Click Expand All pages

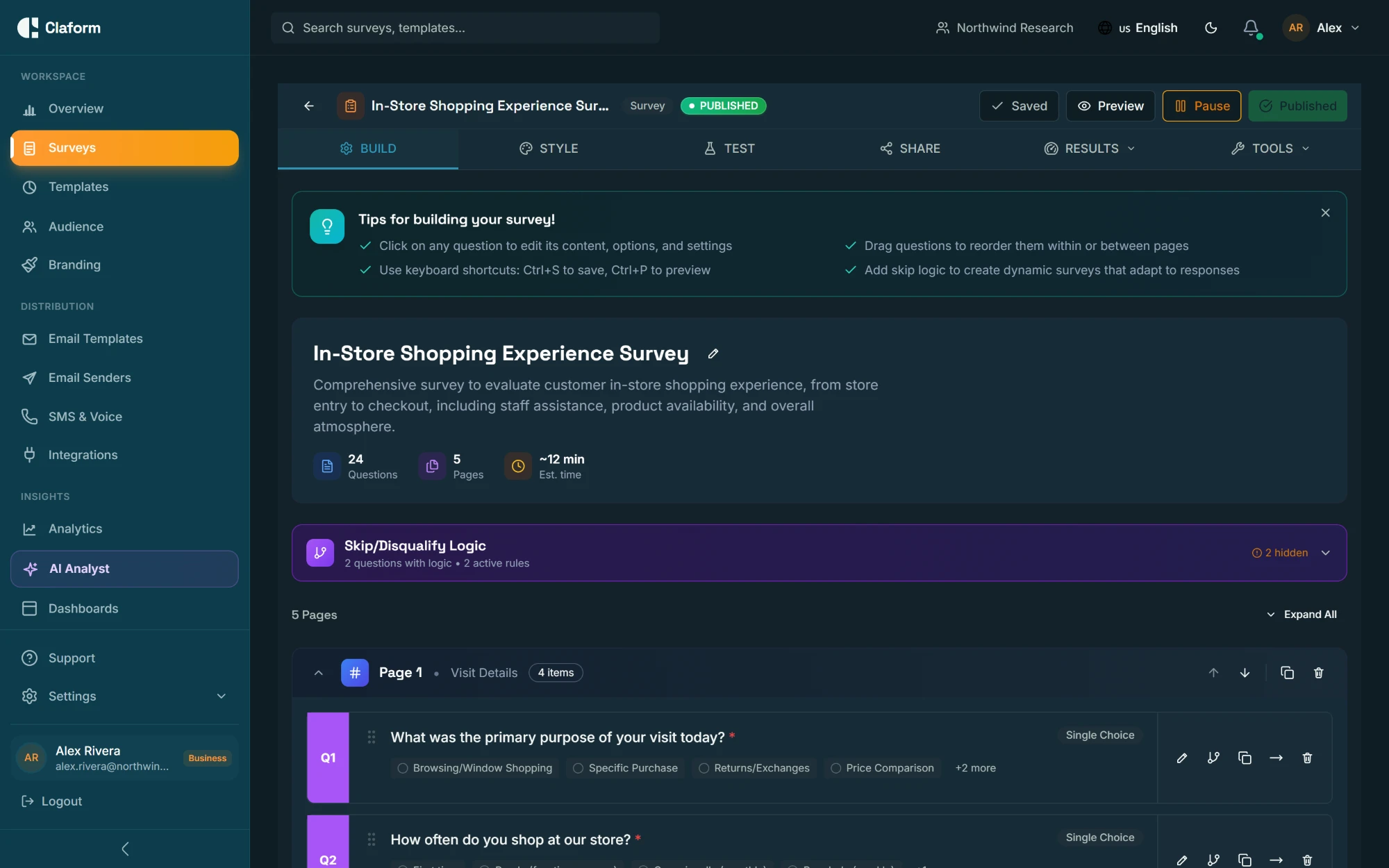point(1301,615)
